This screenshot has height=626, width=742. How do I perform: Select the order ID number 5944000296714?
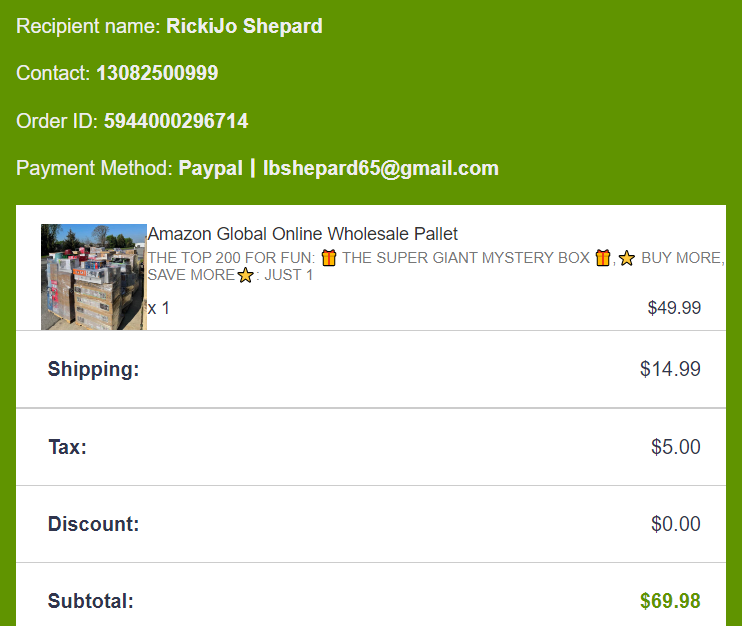[176, 121]
